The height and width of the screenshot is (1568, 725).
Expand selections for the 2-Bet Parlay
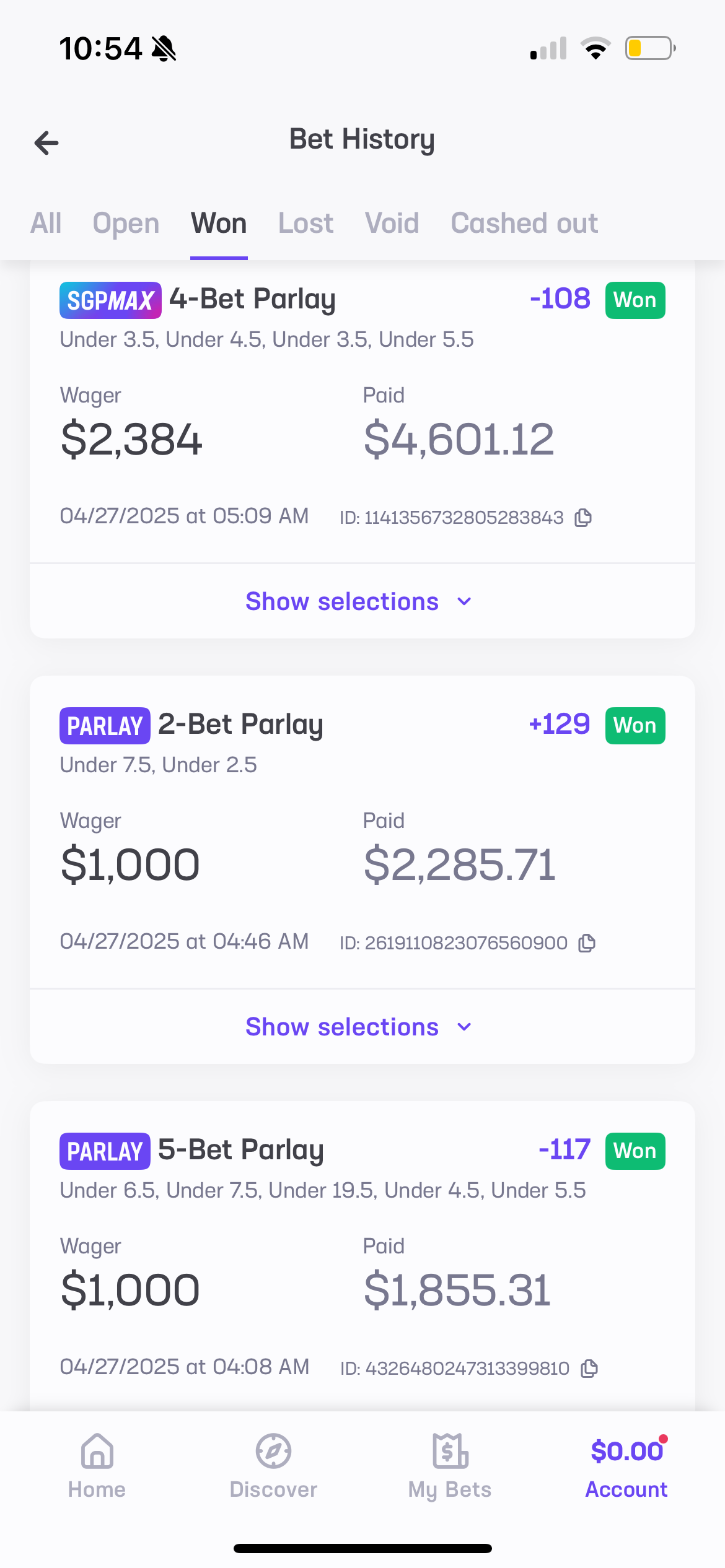click(x=359, y=1027)
